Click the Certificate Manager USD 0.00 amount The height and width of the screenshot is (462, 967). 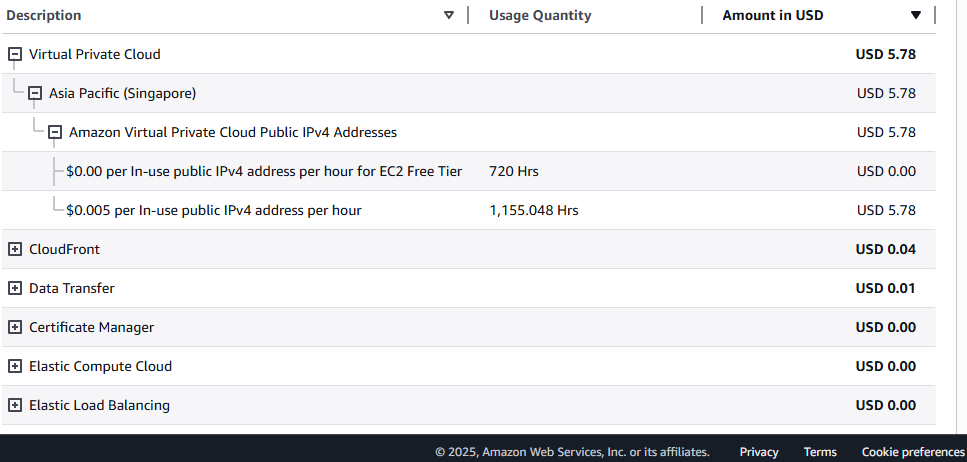pos(886,327)
